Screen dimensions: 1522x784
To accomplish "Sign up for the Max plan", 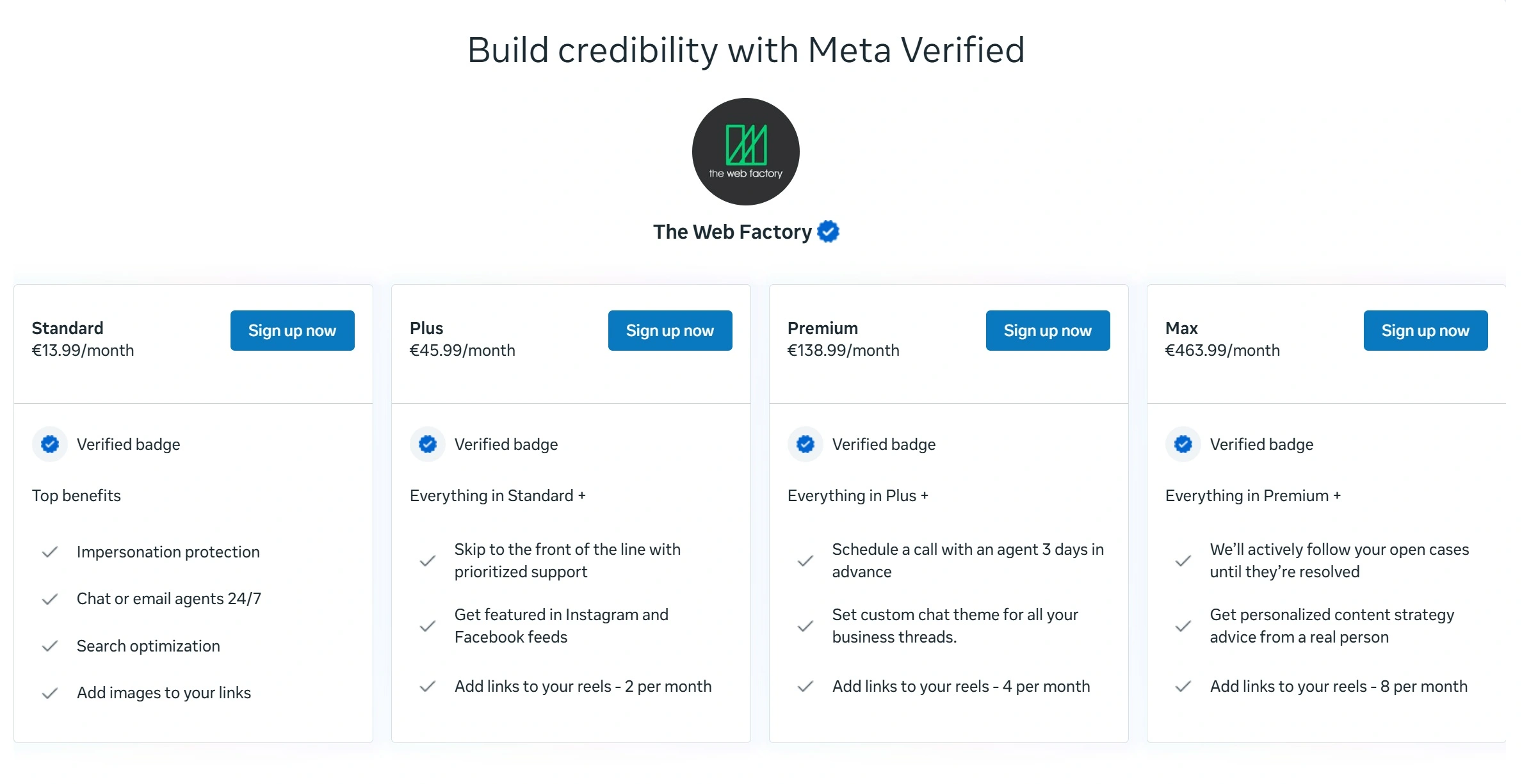I will coord(1425,330).
